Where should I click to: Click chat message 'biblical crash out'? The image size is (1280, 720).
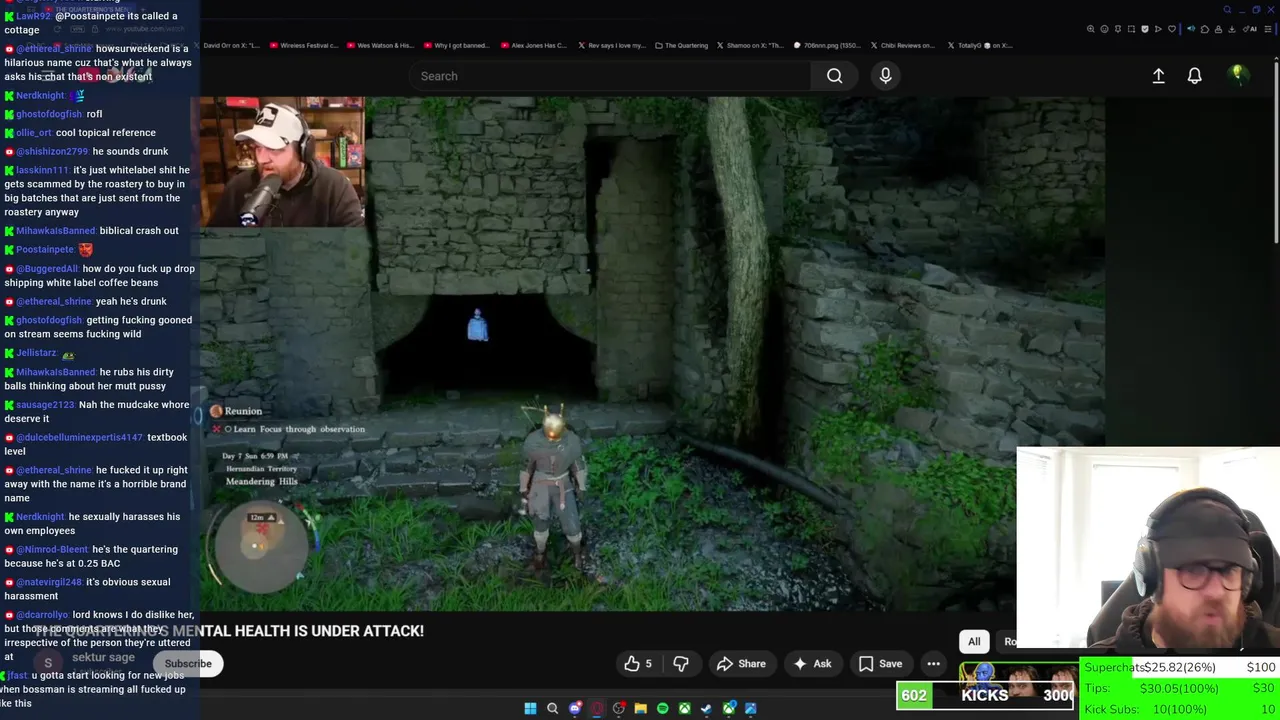tap(139, 231)
